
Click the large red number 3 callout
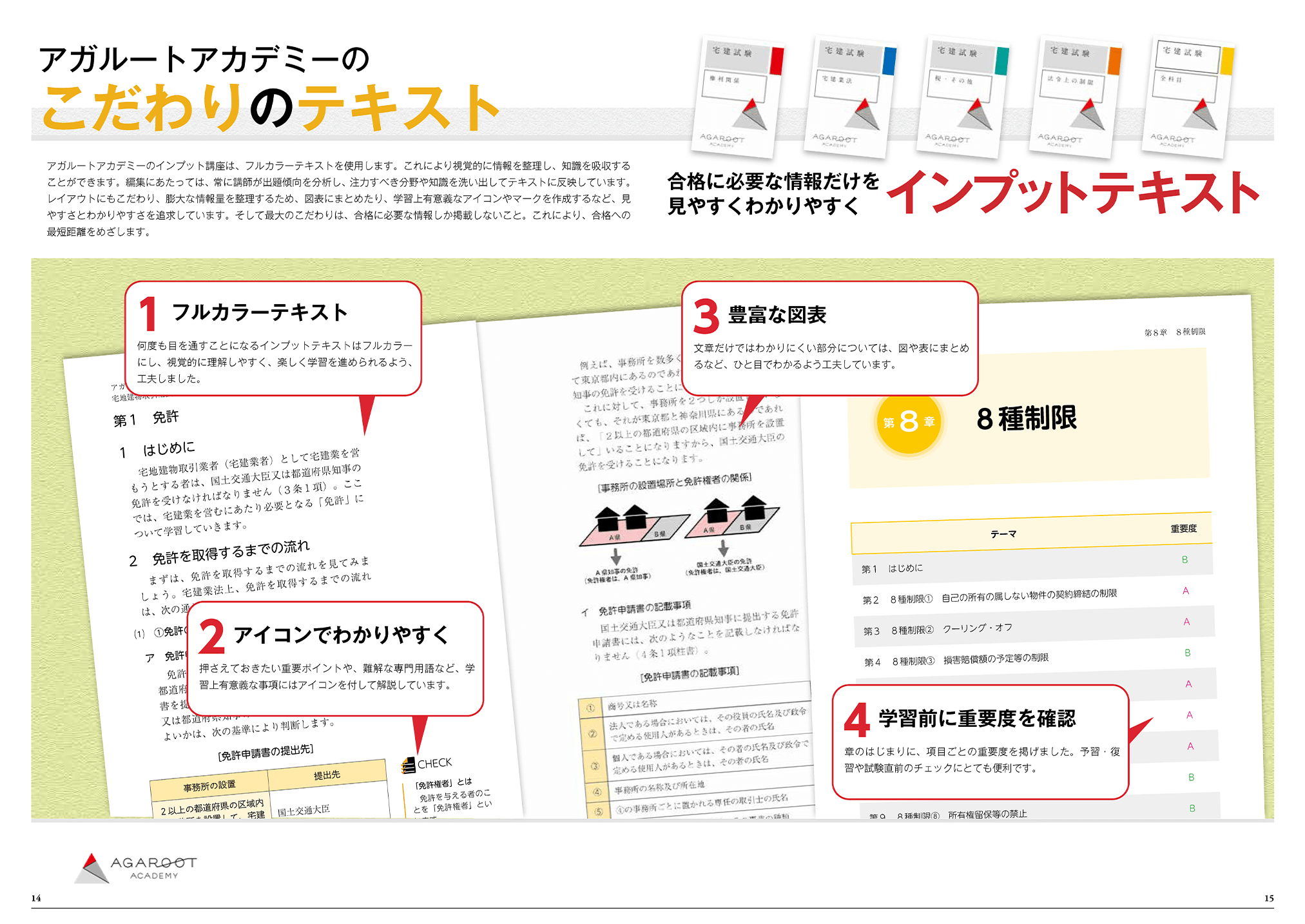pyautogui.click(x=706, y=316)
